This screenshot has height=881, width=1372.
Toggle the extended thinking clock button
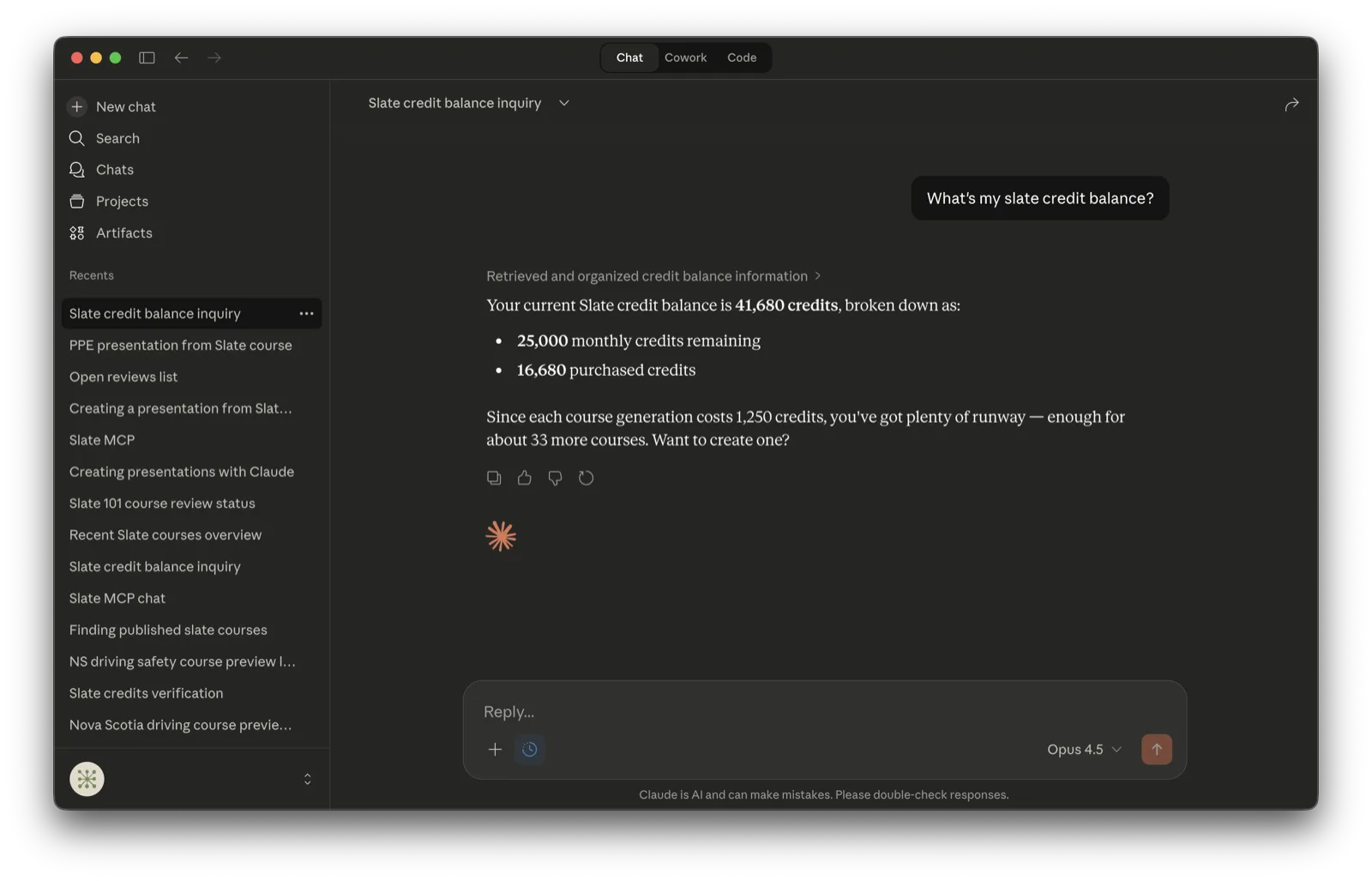530,750
